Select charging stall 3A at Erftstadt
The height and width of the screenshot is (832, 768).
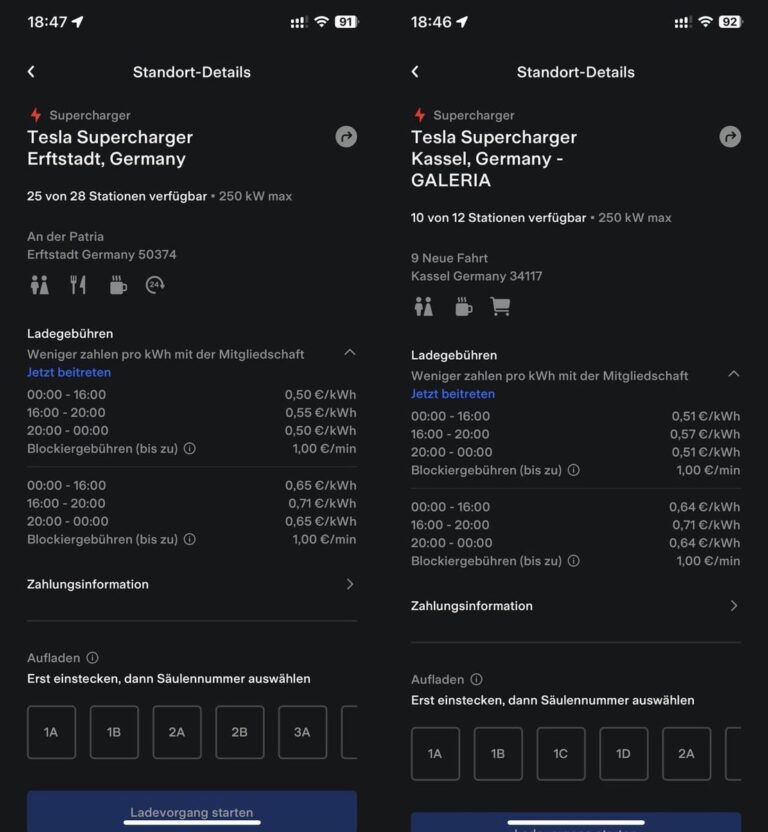click(302, 732)
